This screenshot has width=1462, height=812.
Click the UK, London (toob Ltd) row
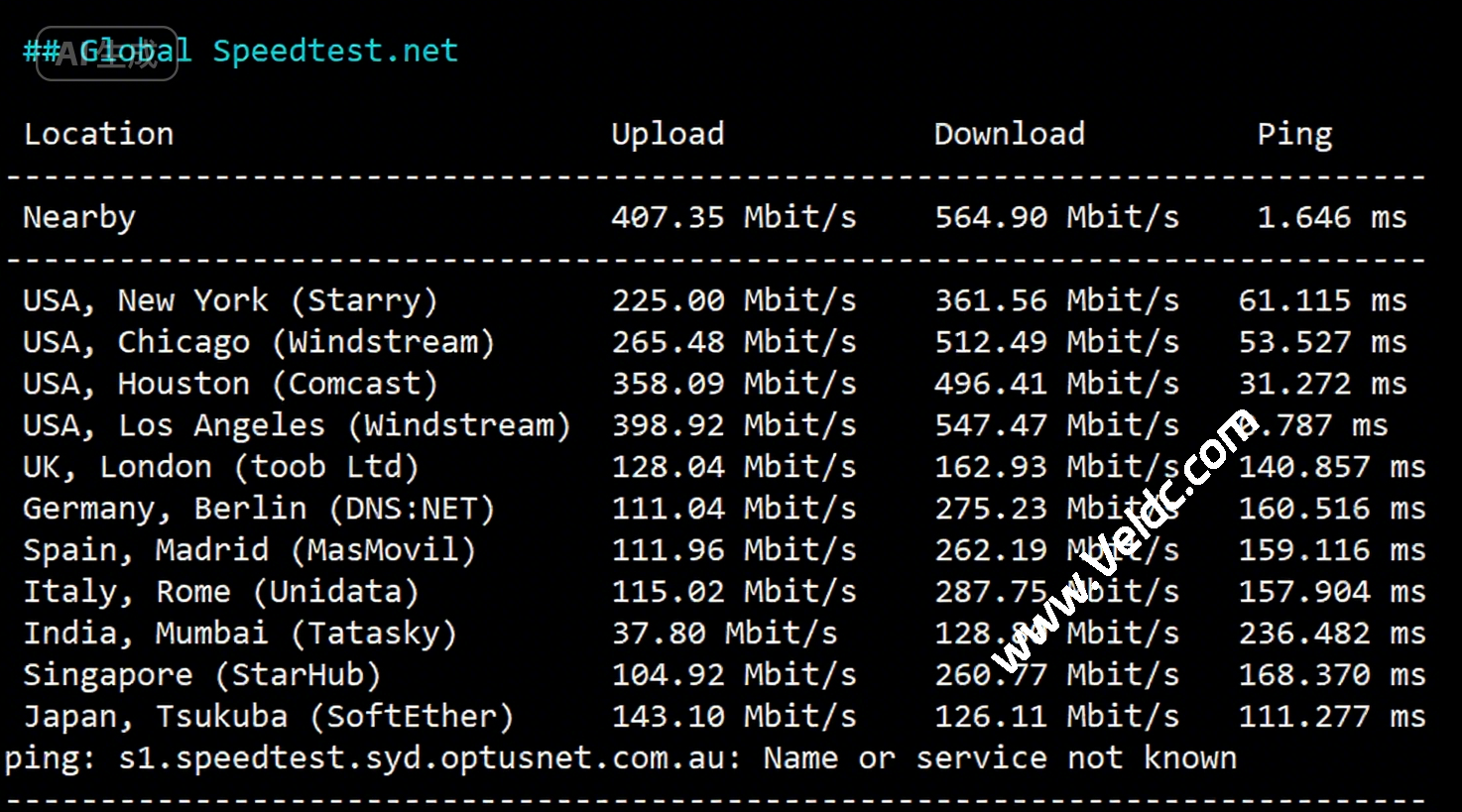tap(220, 467)
